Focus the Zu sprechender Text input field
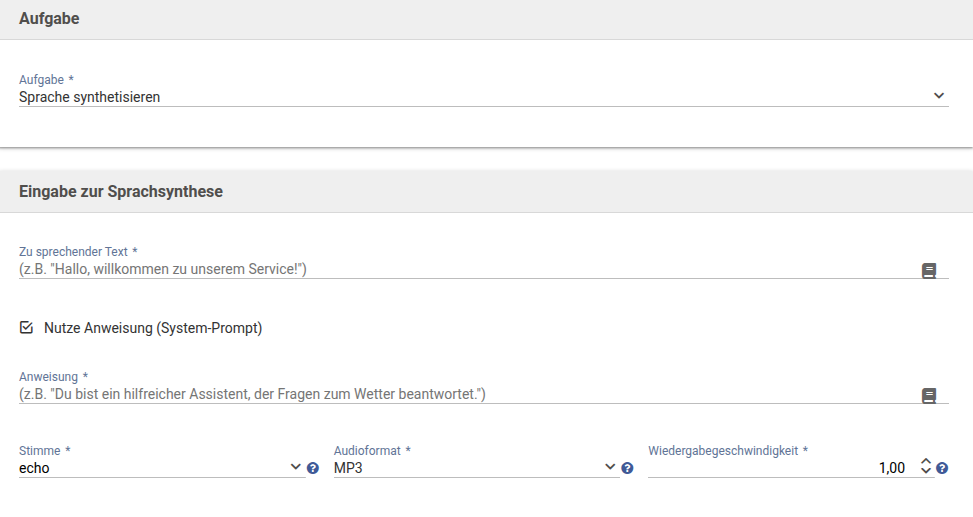 pyautogui.click(x=460, y=269)
